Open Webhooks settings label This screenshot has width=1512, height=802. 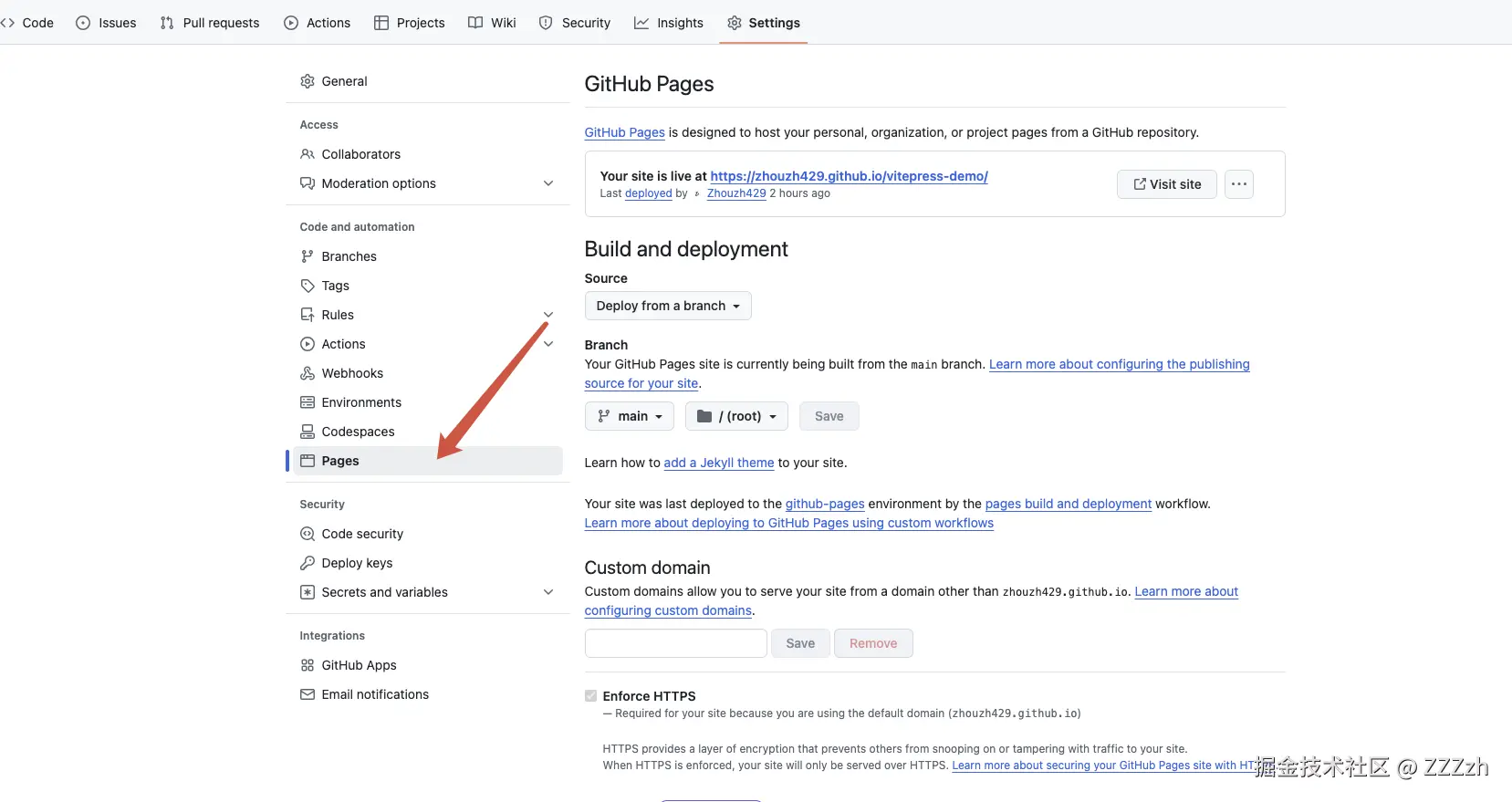click(352, 373)
